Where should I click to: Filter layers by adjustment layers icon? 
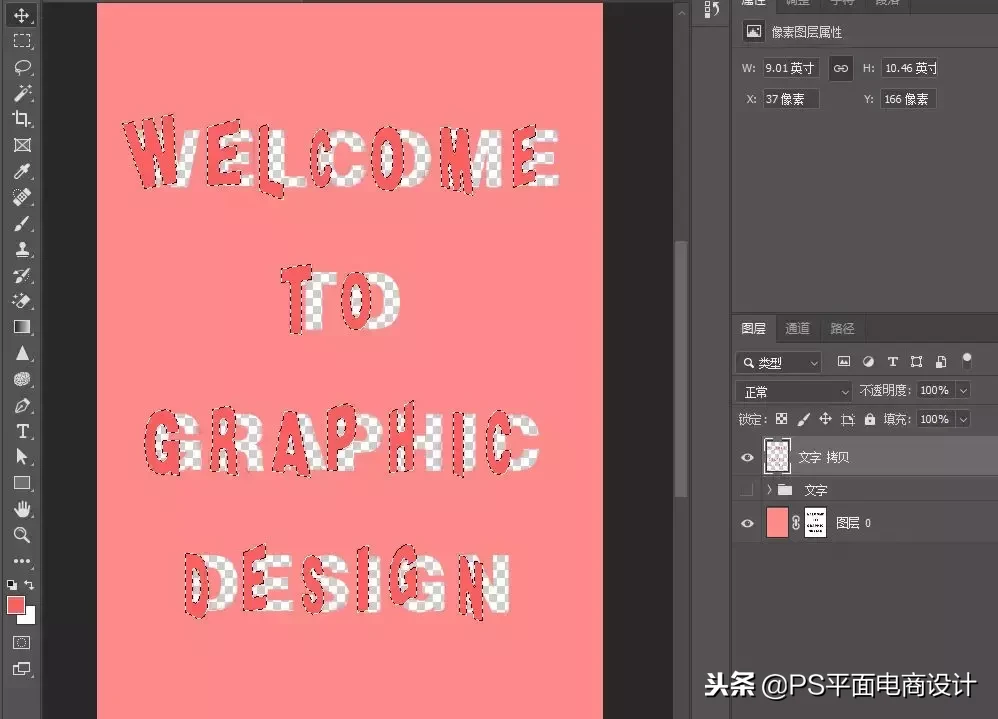coord(868,361)
